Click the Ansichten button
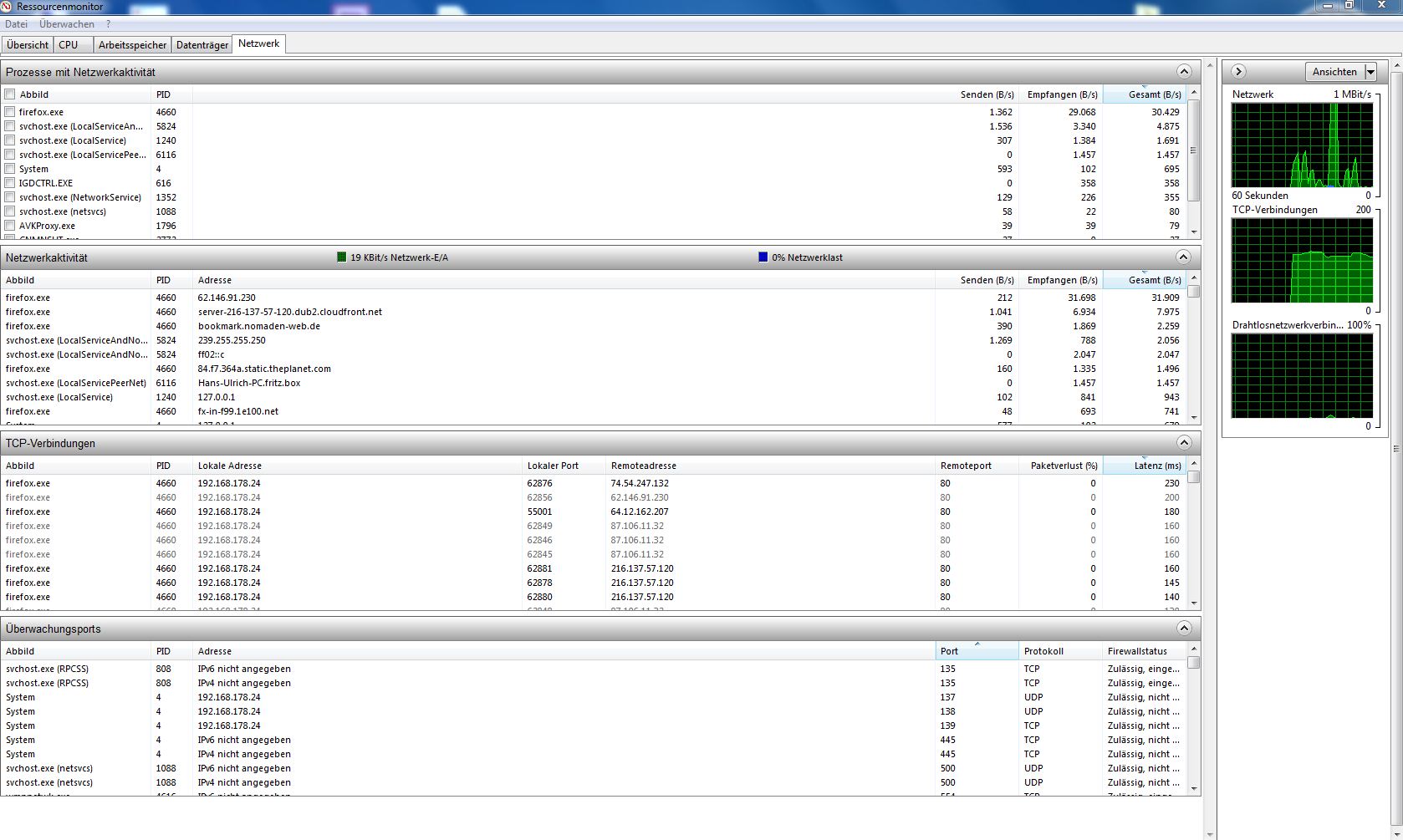 point(1334,72)
